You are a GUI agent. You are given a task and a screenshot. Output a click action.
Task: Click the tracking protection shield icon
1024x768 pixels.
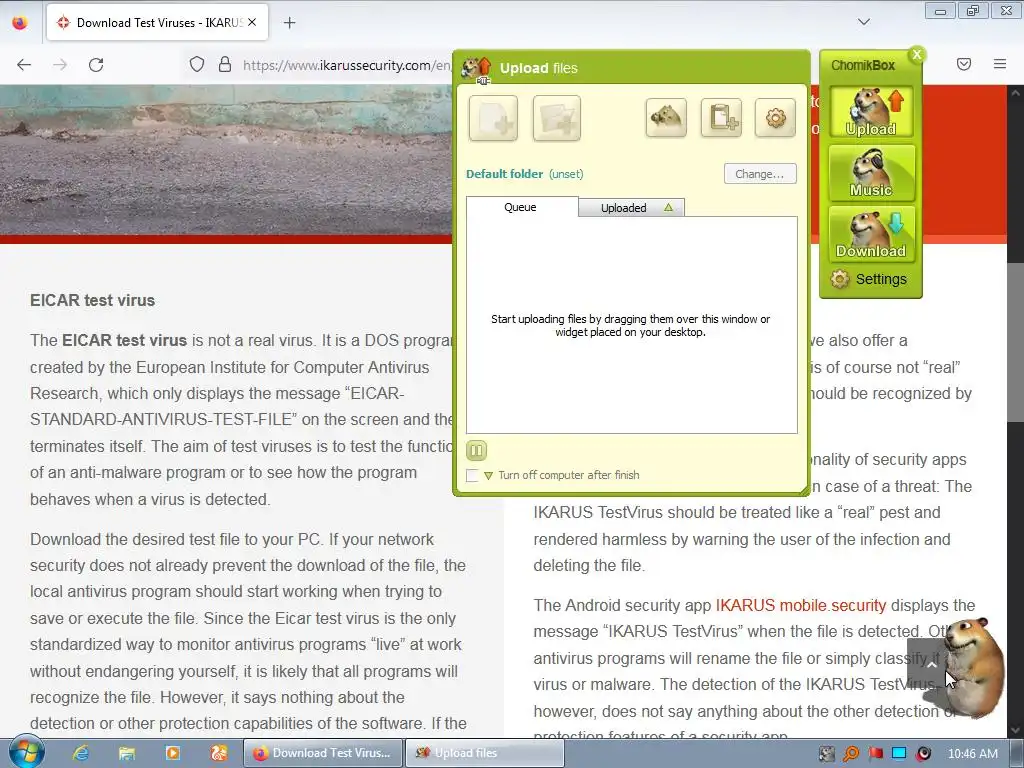click(x=197, y=65)
